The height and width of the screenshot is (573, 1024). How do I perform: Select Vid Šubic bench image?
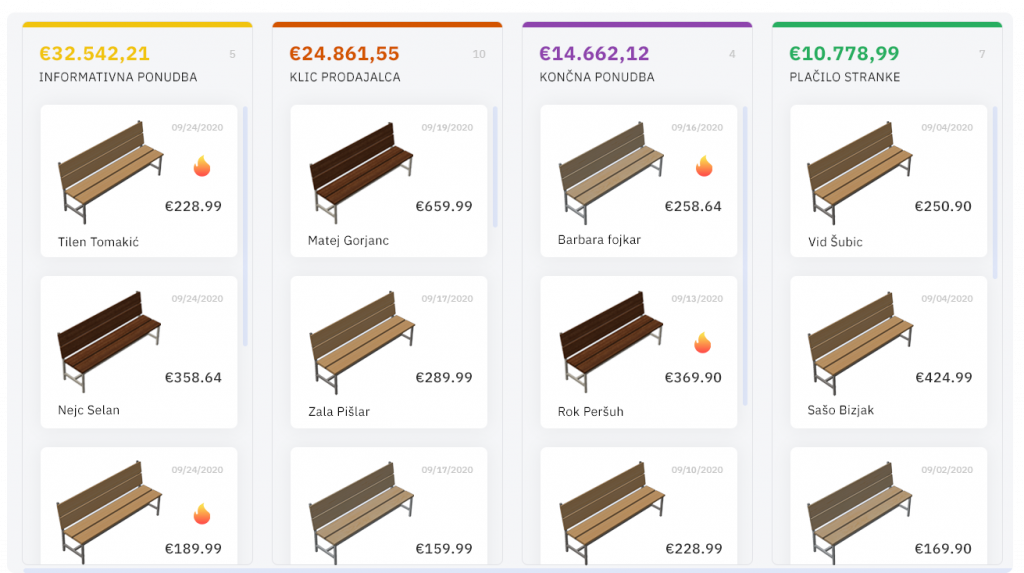pos(859,172)
